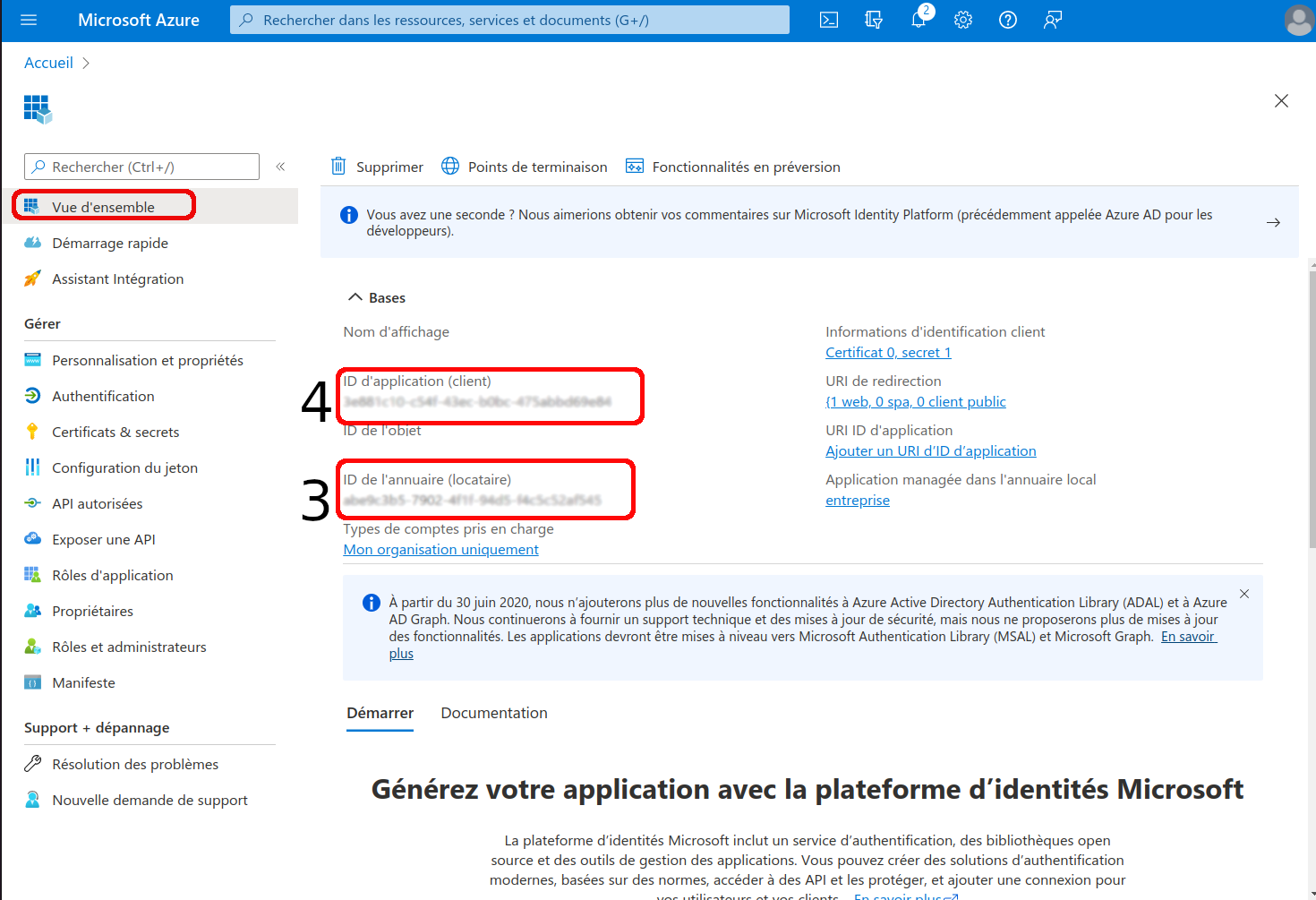Click the Résolution des problèmes wrench icon
Image resolution: width=1316 pixels, height=900 pixels.
[x=33, y=764]
